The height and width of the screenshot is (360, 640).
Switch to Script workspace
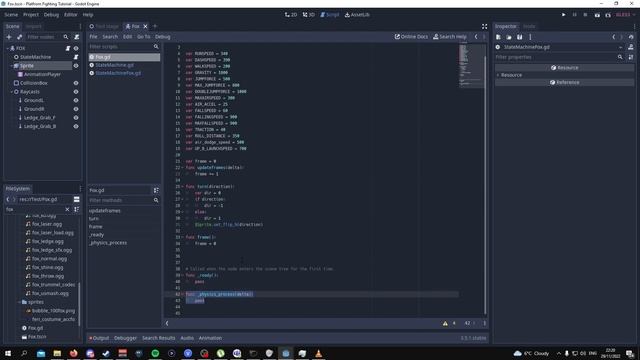coord(330,15)
